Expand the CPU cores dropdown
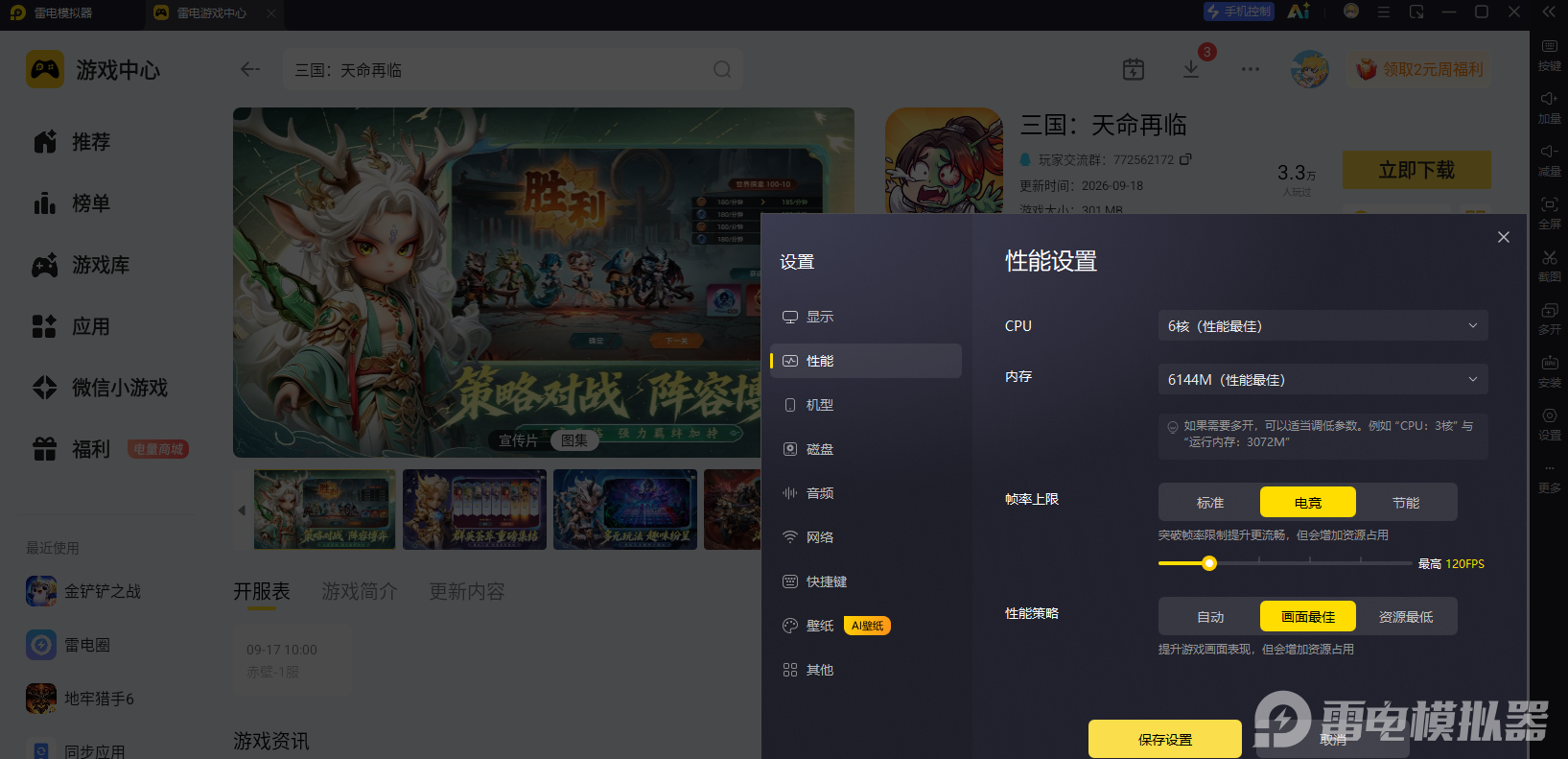The height and width of the screenshot is (759, 1568). click(x=1323, y=325)
